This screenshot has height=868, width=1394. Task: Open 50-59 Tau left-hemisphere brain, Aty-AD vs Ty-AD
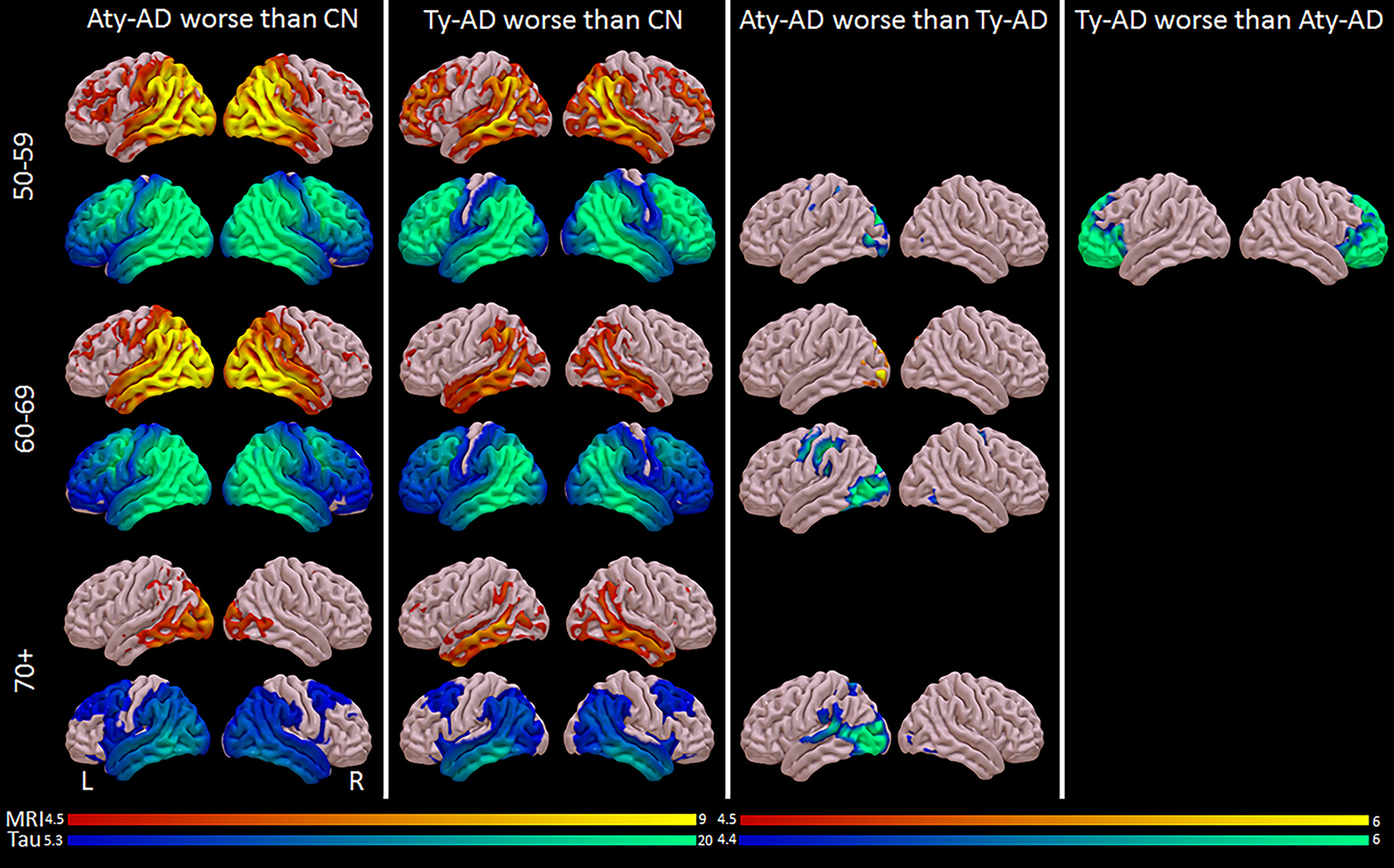coord(814,228)
